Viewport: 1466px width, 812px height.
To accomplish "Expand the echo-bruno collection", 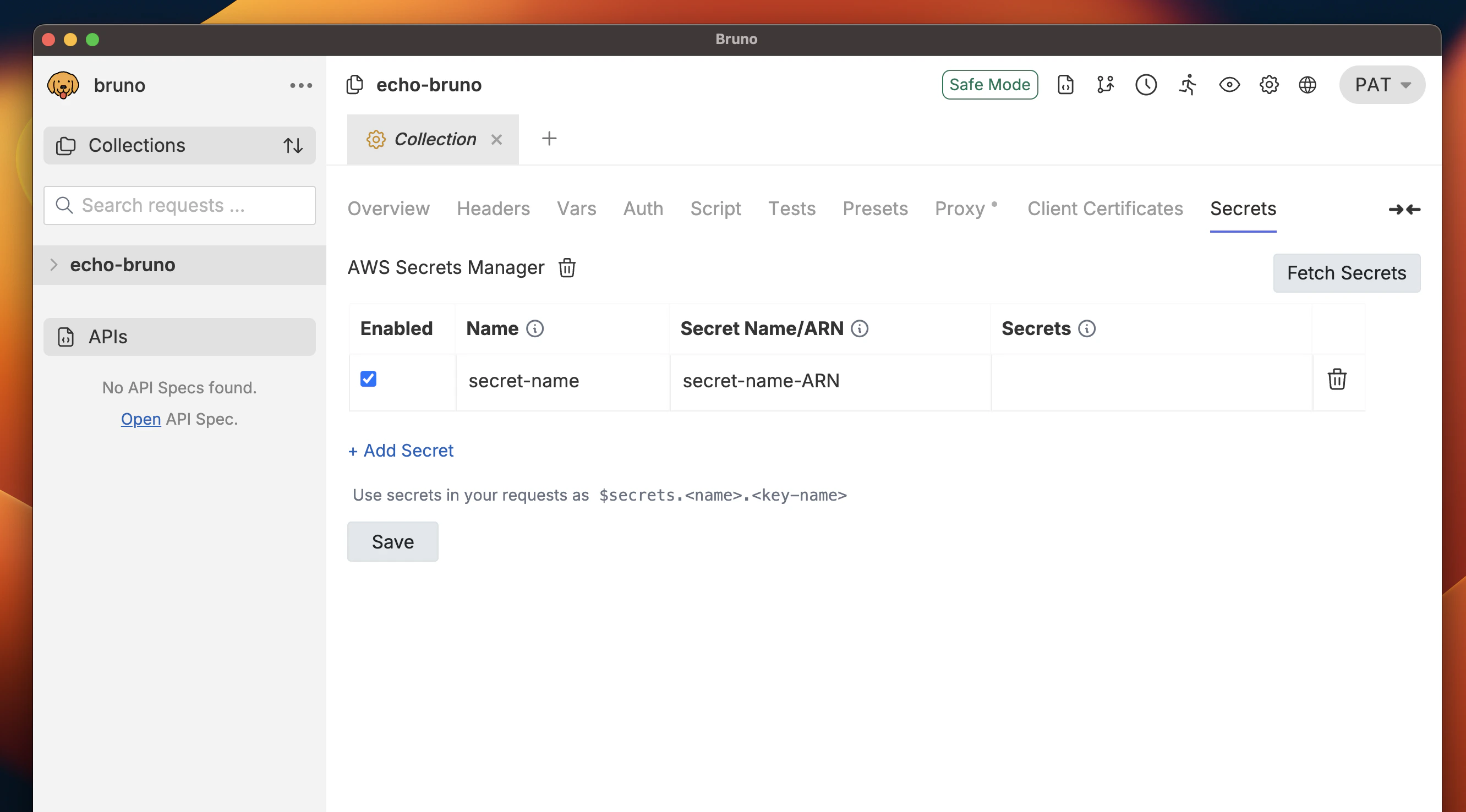I will tap(54, 265).
